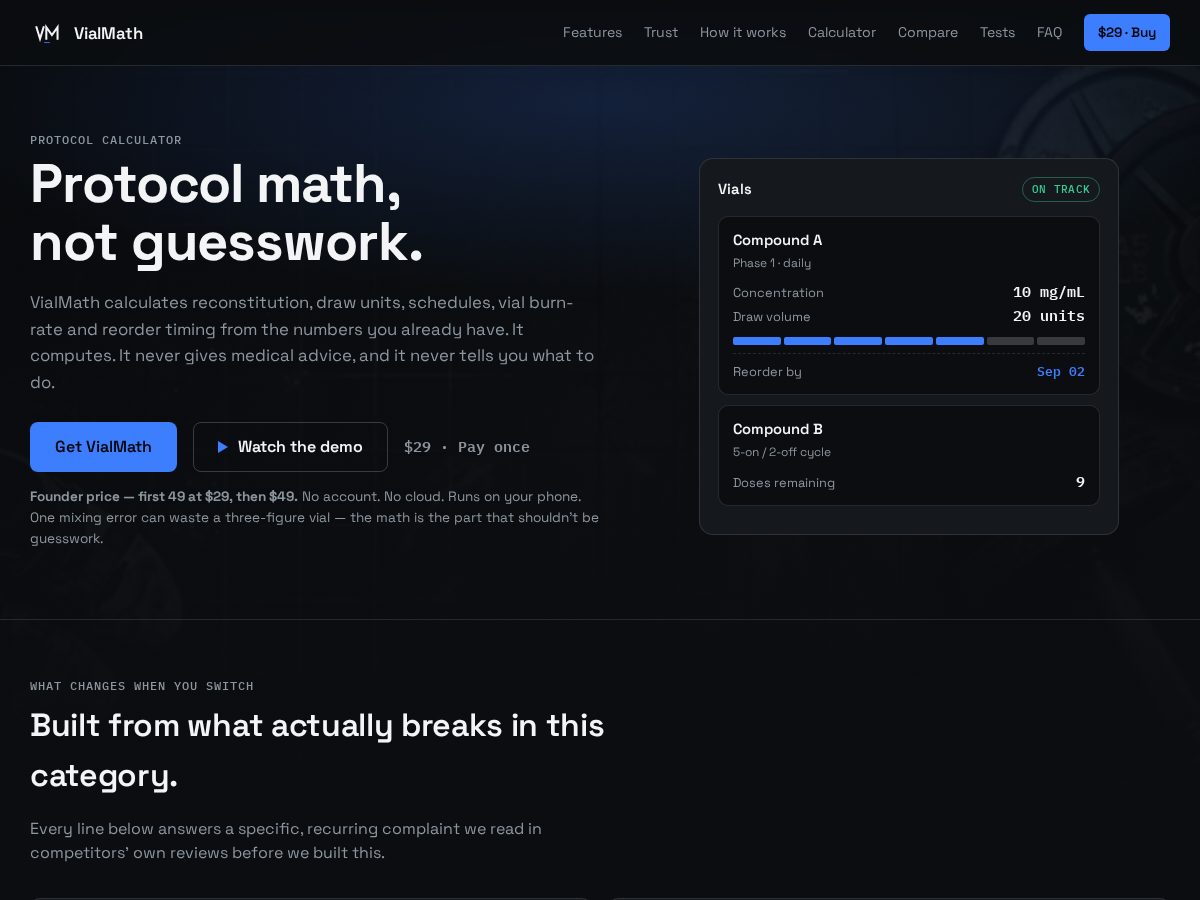The height and width of the screenshot is (900, 1200).
Task: Click the Compound A card title
Action: [777, 240]
